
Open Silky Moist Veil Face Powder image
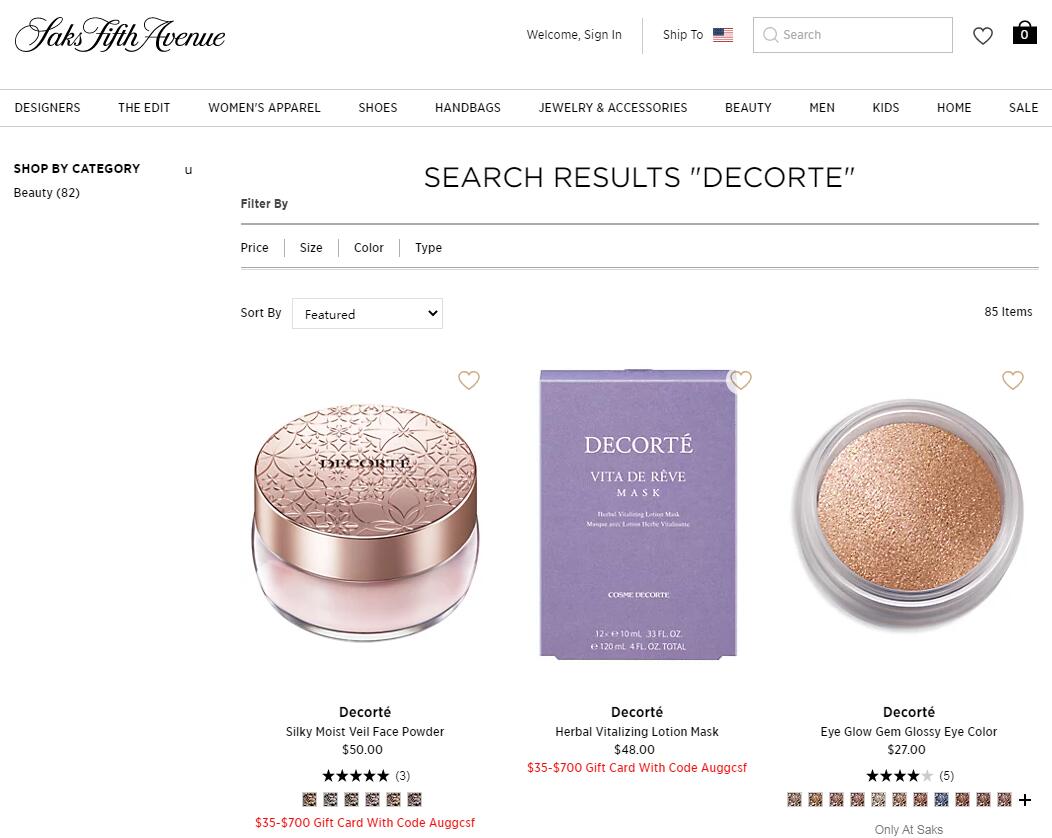click(x=365, y=523)
